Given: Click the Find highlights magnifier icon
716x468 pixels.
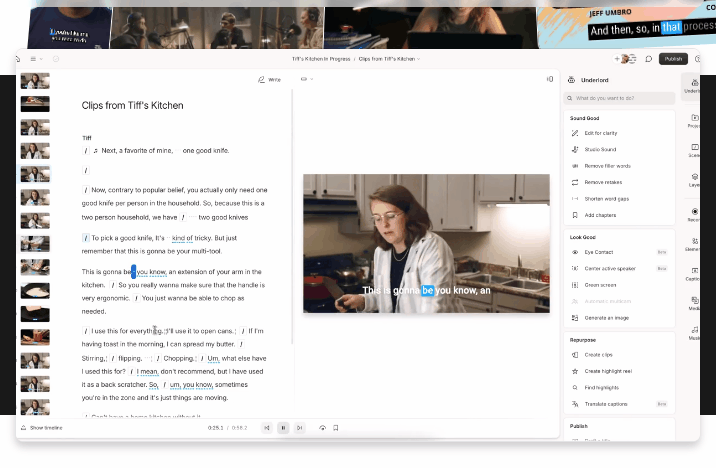Looking at the screenshot, I should tap(575, 388).
